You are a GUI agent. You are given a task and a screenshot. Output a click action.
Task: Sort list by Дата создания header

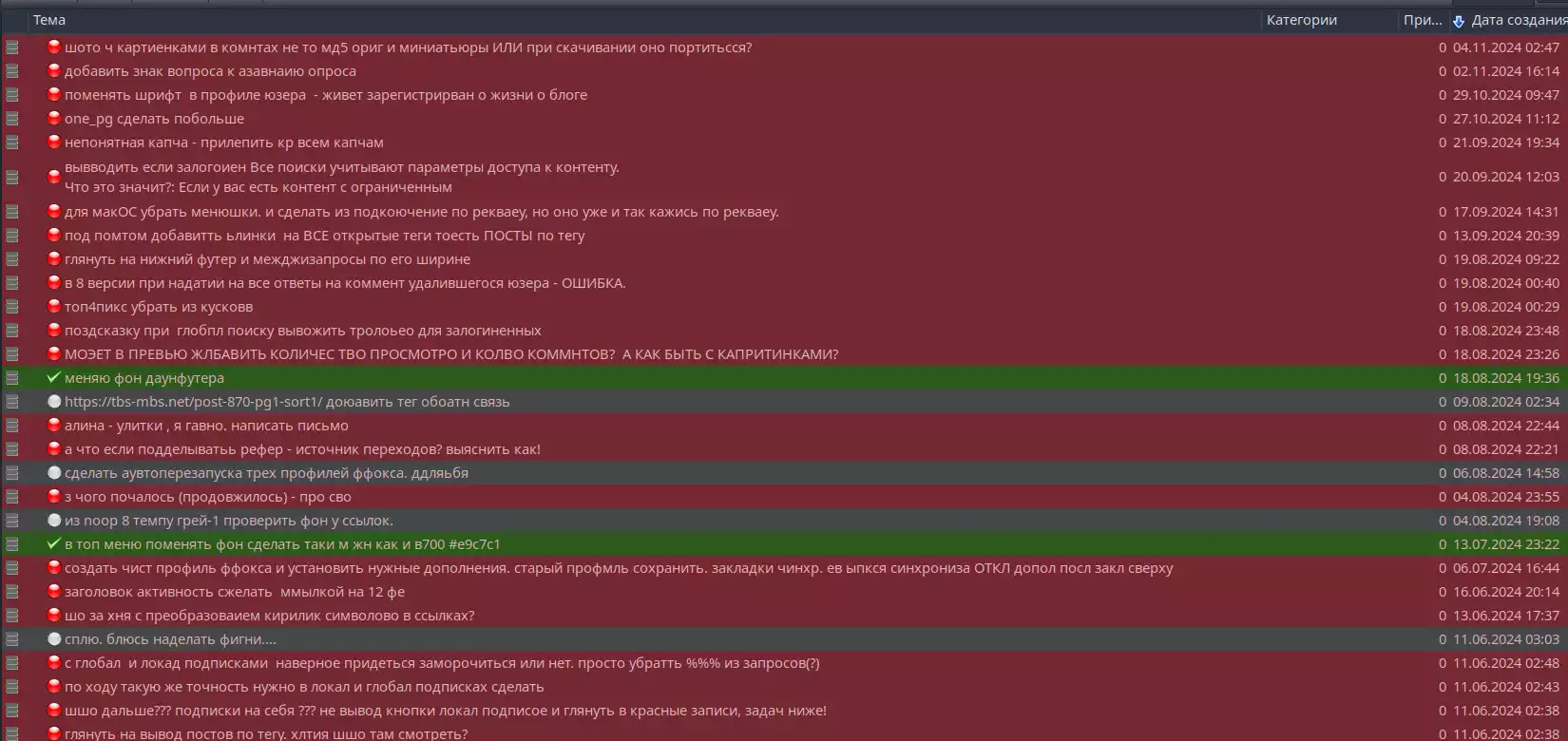(1516, 20)
